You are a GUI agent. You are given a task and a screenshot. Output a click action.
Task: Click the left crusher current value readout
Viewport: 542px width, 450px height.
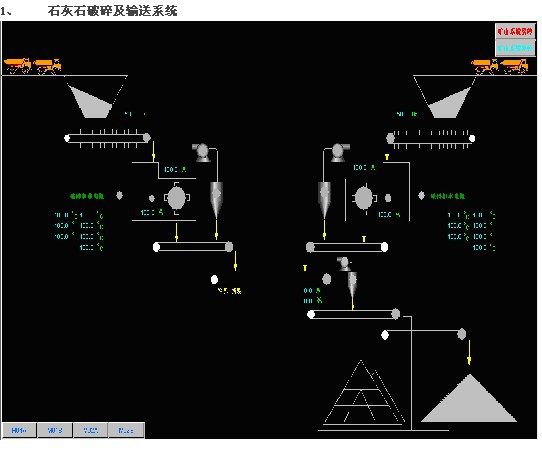coord(152,212)
